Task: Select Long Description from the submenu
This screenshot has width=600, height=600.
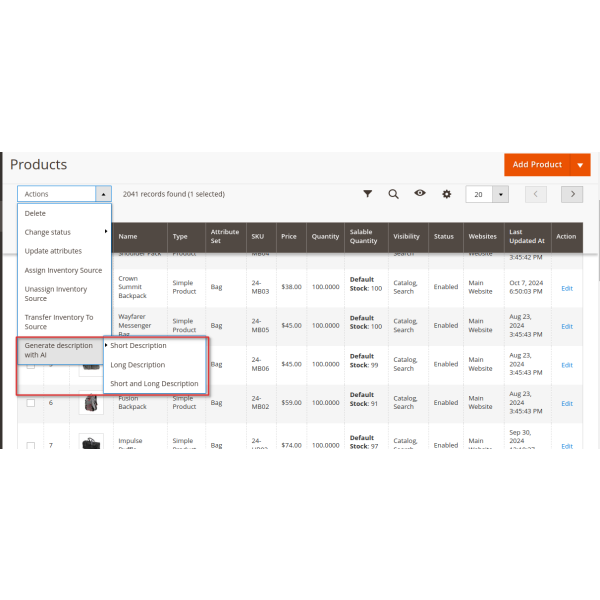Action: (x=138, y=365)
